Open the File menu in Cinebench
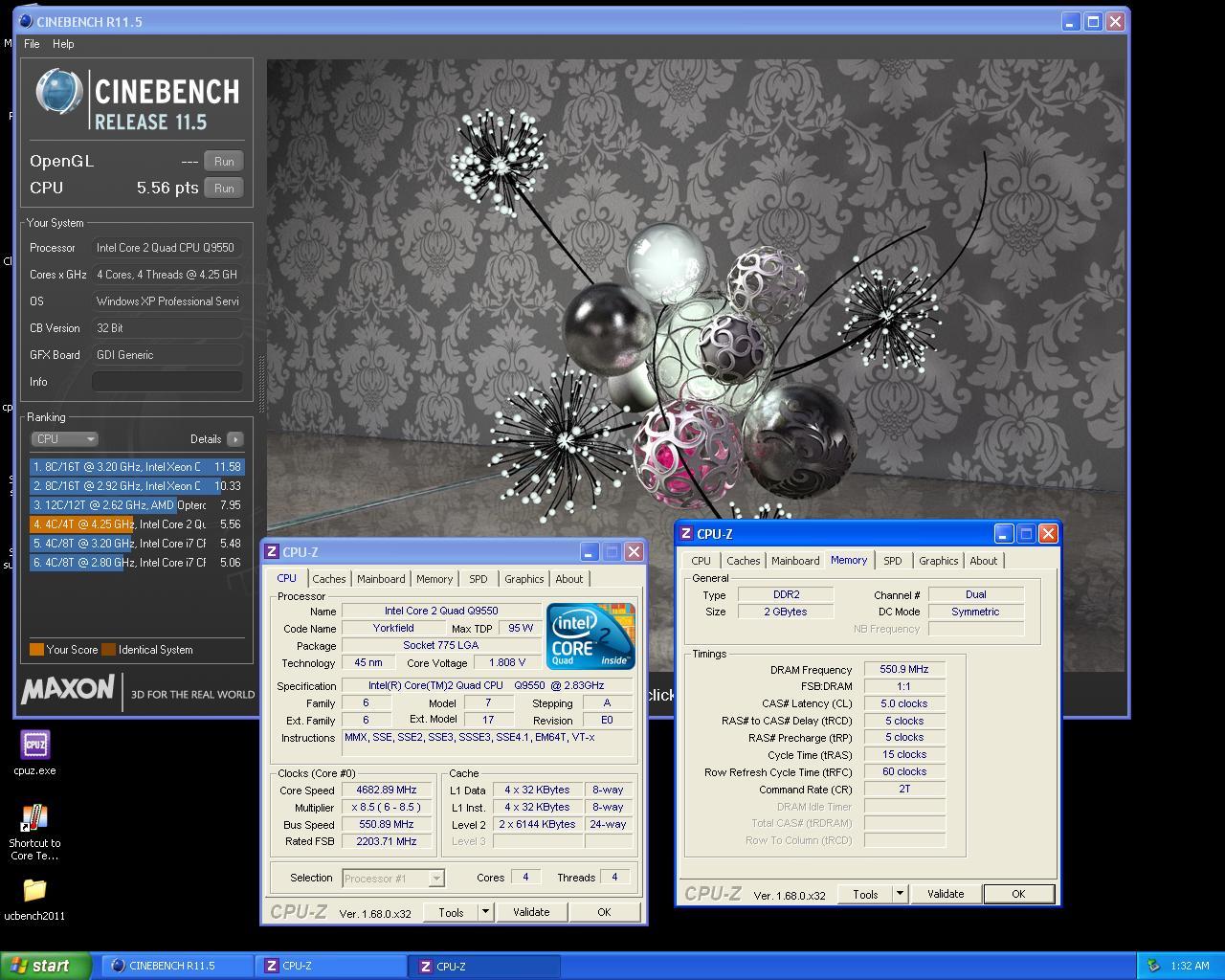1225x980 pixels. pos(32,44)
